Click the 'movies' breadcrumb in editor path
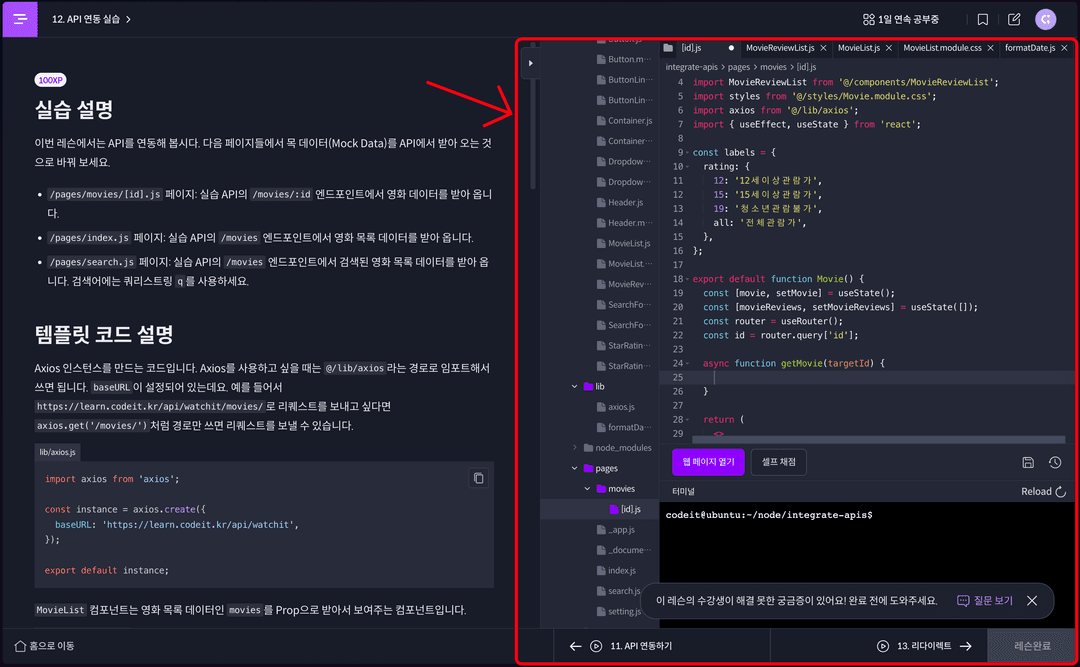Screen dimensions: 1080x667 pos(773,67)
